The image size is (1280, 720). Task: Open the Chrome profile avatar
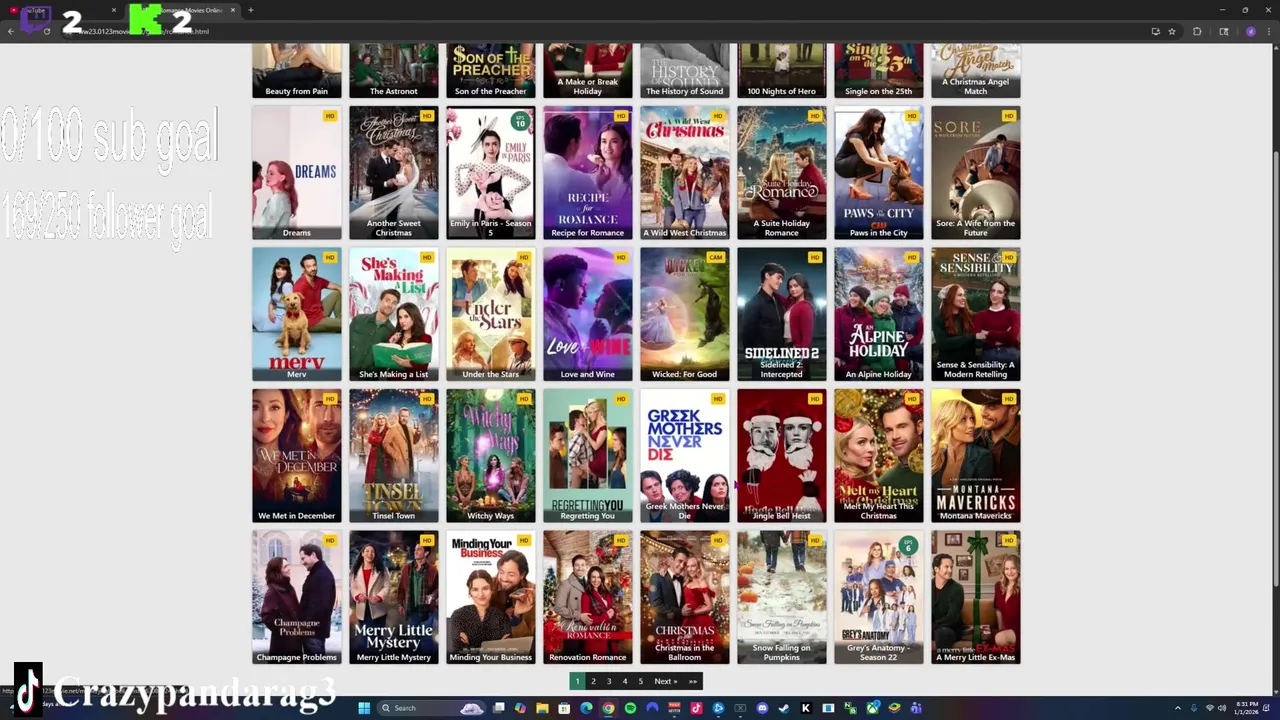[1250, 31]
